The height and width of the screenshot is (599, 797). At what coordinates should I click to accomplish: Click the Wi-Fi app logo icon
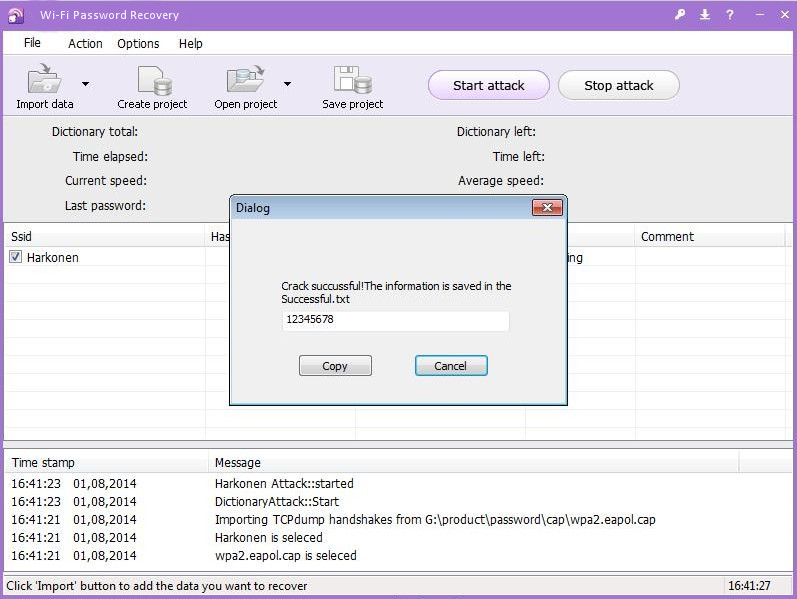point(17,15)
